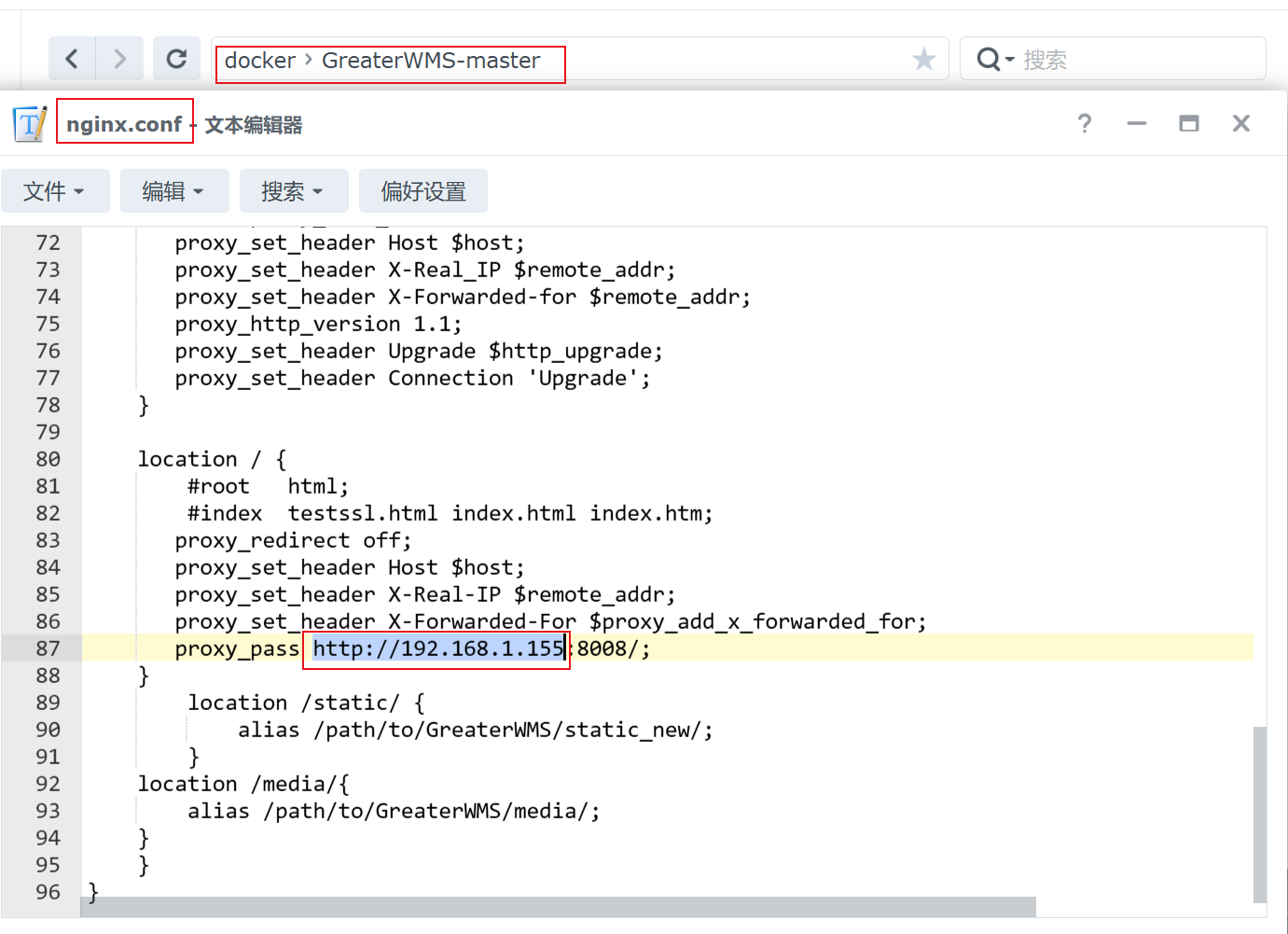The image size is (1288, 934).
Task: Click the forward navigation arrow
Action: tap(119, 60)
